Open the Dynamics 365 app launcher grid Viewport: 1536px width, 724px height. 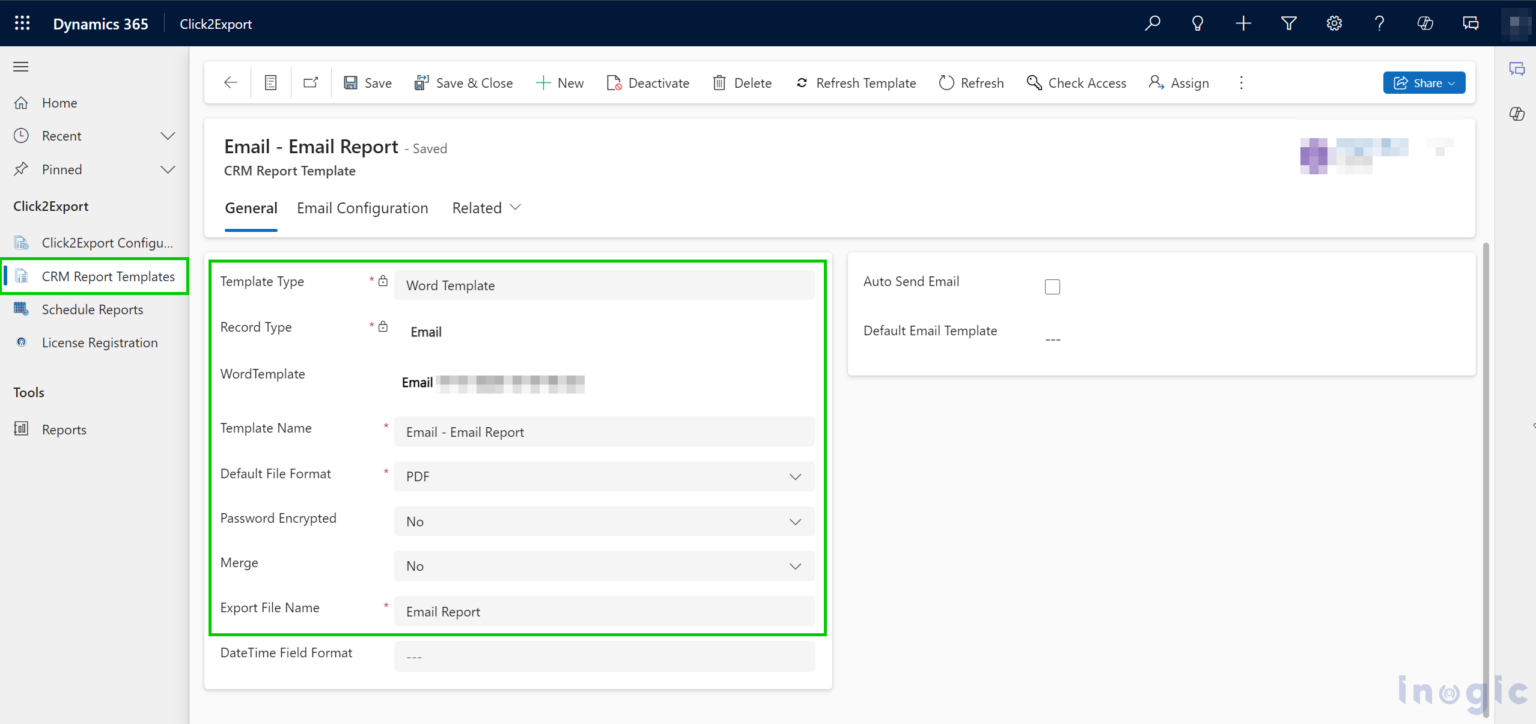22,23
